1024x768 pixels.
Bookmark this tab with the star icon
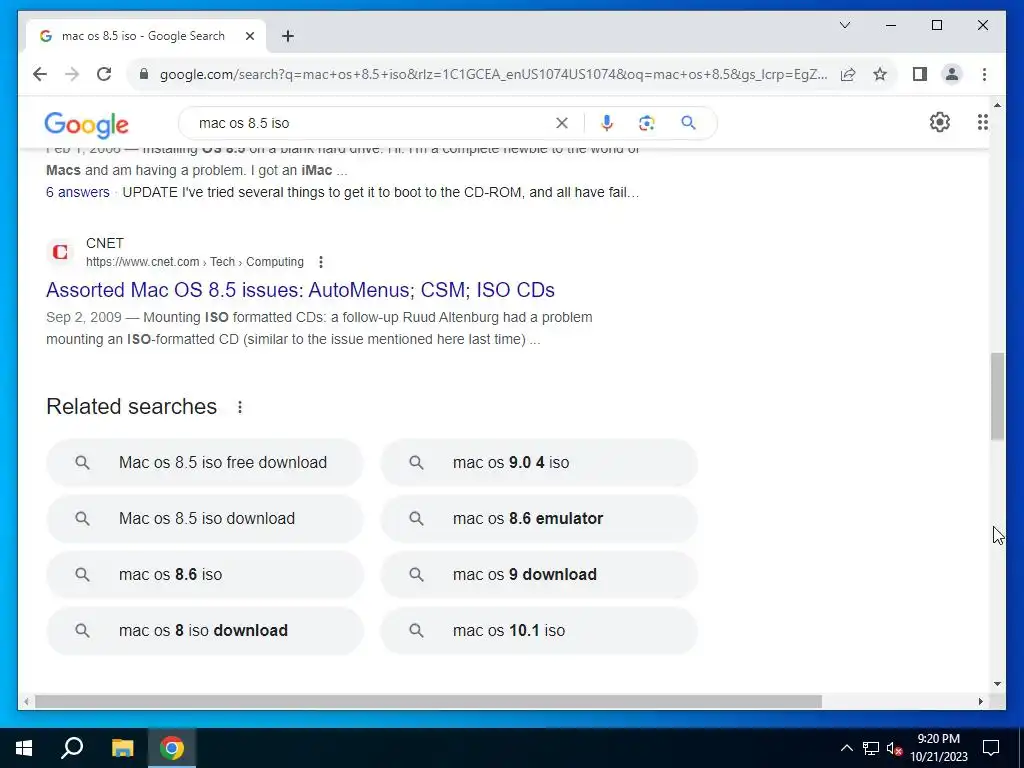pos(880,74)
